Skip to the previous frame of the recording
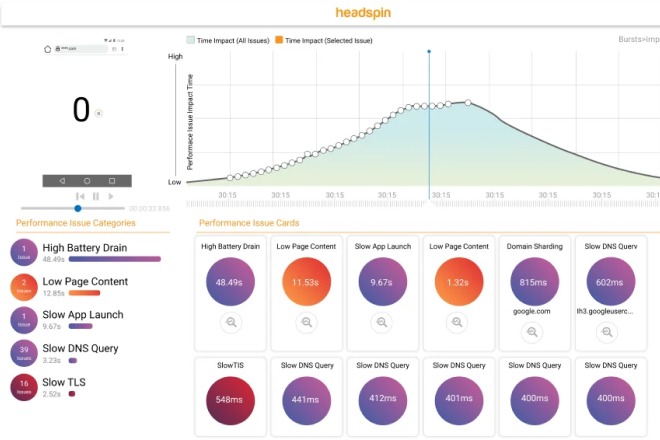660x440 pixels. click(81, 196)
